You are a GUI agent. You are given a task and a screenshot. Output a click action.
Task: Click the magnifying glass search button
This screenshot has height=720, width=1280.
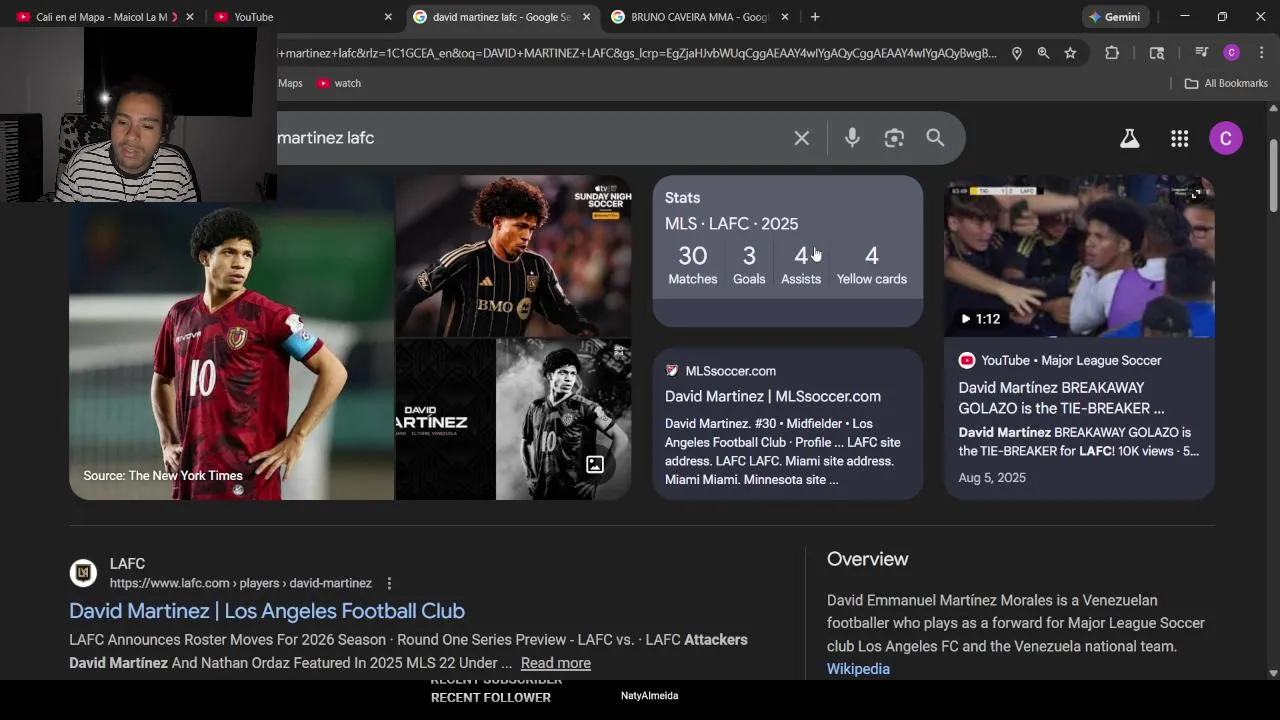click(x=935, y=138)
